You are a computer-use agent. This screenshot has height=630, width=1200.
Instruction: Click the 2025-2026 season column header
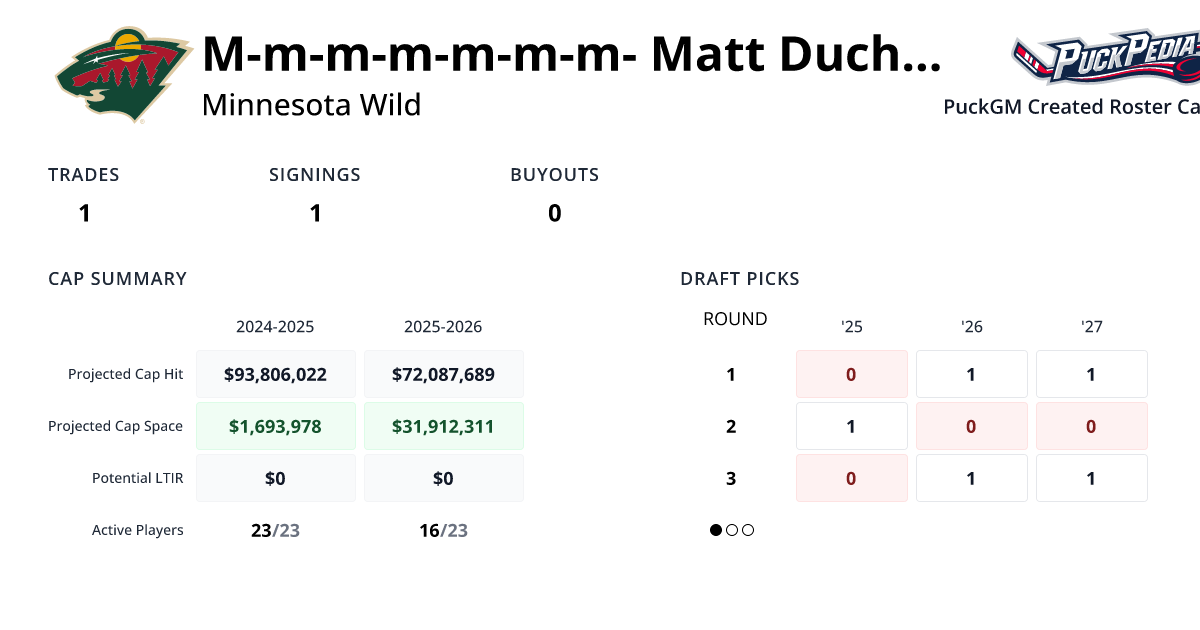pyautogui.click(x=443, y=327)
